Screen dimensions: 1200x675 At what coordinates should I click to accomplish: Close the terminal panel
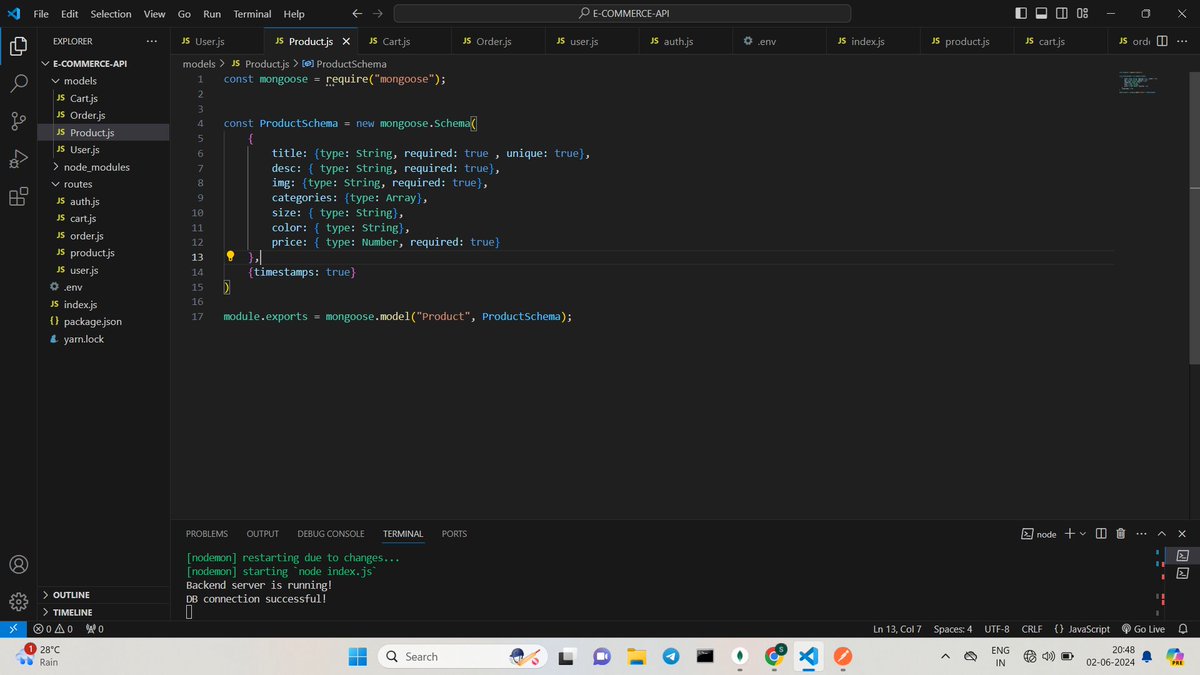[x=1181, y=534]
